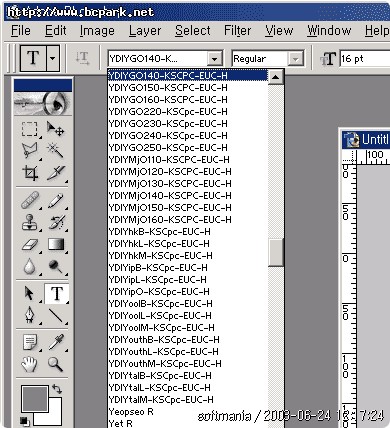Click the foreground color swatch
The width and height of the screenshot is (390, 428).
(35, 399)
